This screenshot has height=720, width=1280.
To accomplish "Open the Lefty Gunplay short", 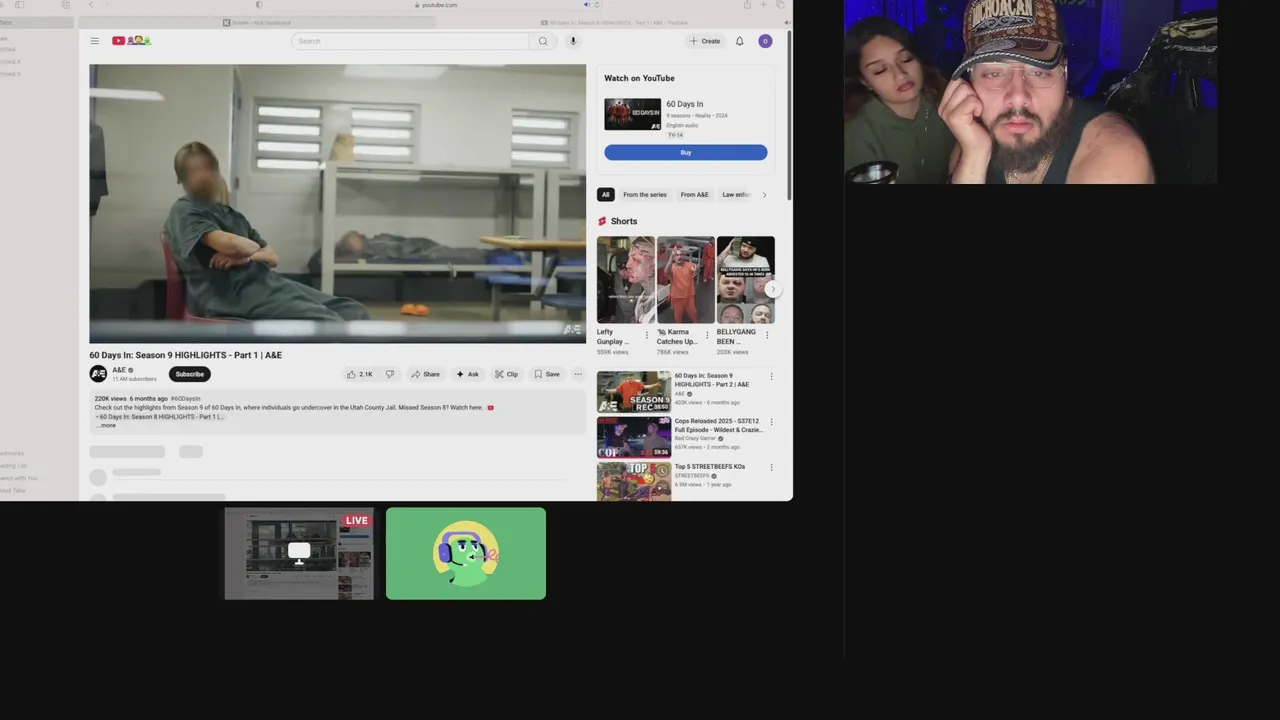I will [626, 280].
